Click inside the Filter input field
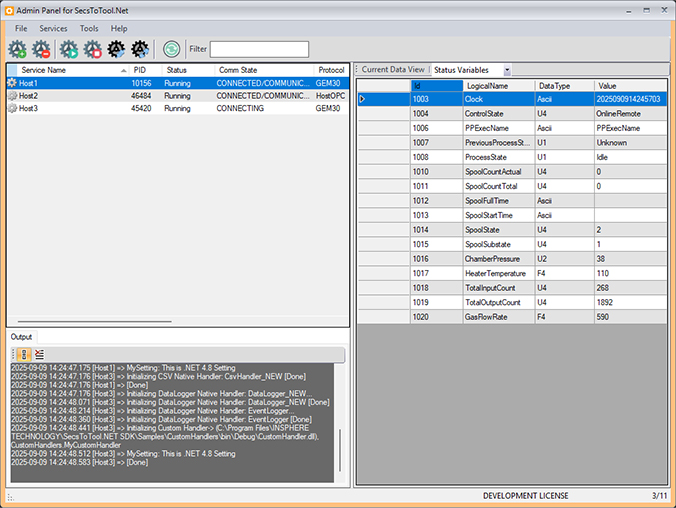The image size is (676, 508). [259, 49]
